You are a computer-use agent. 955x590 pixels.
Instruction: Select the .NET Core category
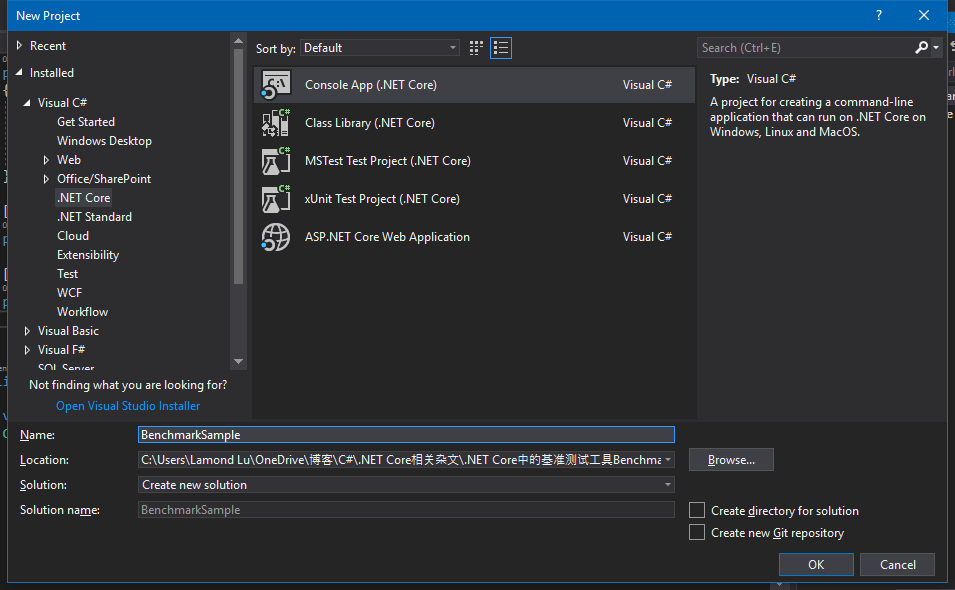83,198
